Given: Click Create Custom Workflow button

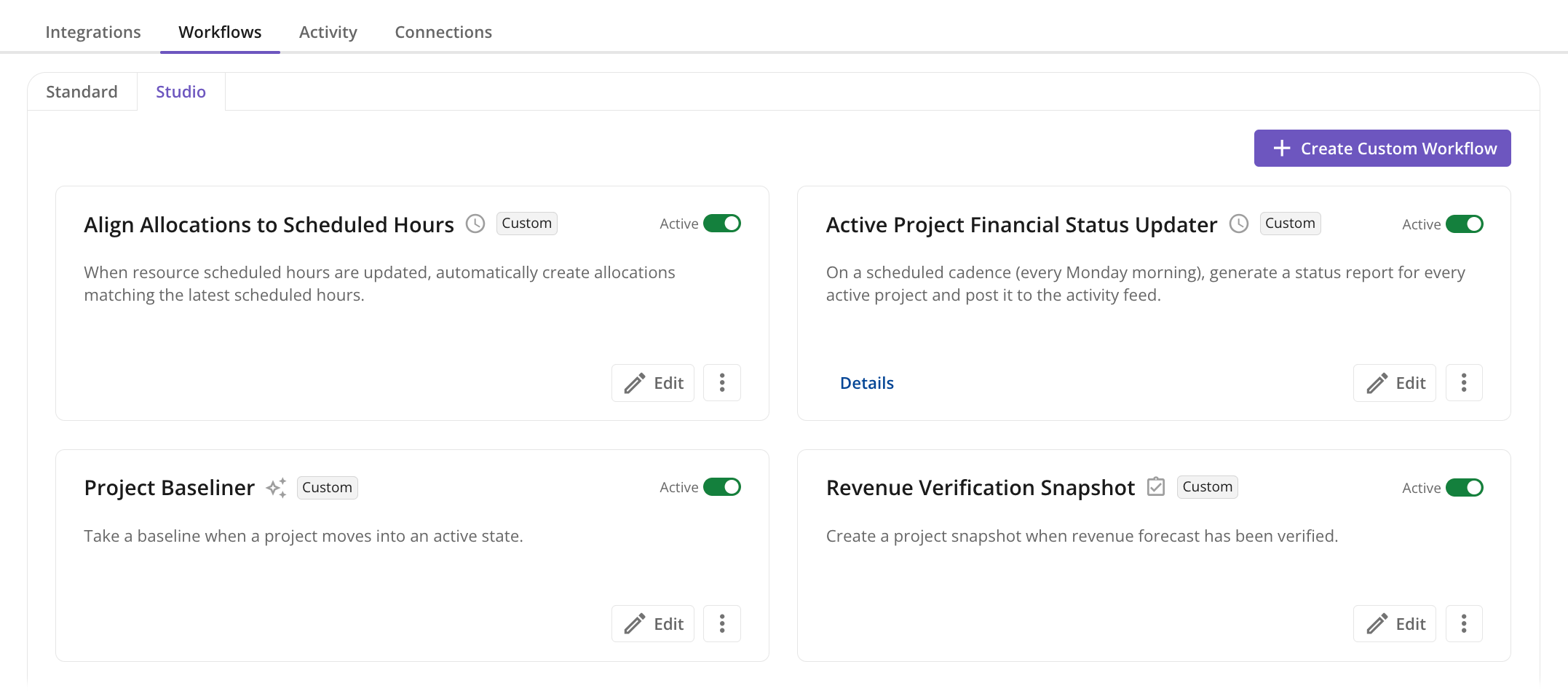Looking at the screenshot, I should click(x=1382, y=149).
